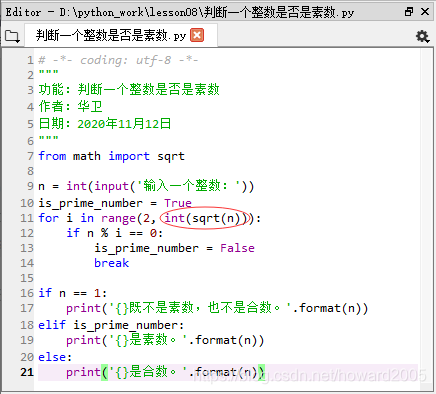This screenshot has width=436, height=394.
Task: Click print '{}既不是素数，也不是合数。' line
Action: click(x=217, y=308)
